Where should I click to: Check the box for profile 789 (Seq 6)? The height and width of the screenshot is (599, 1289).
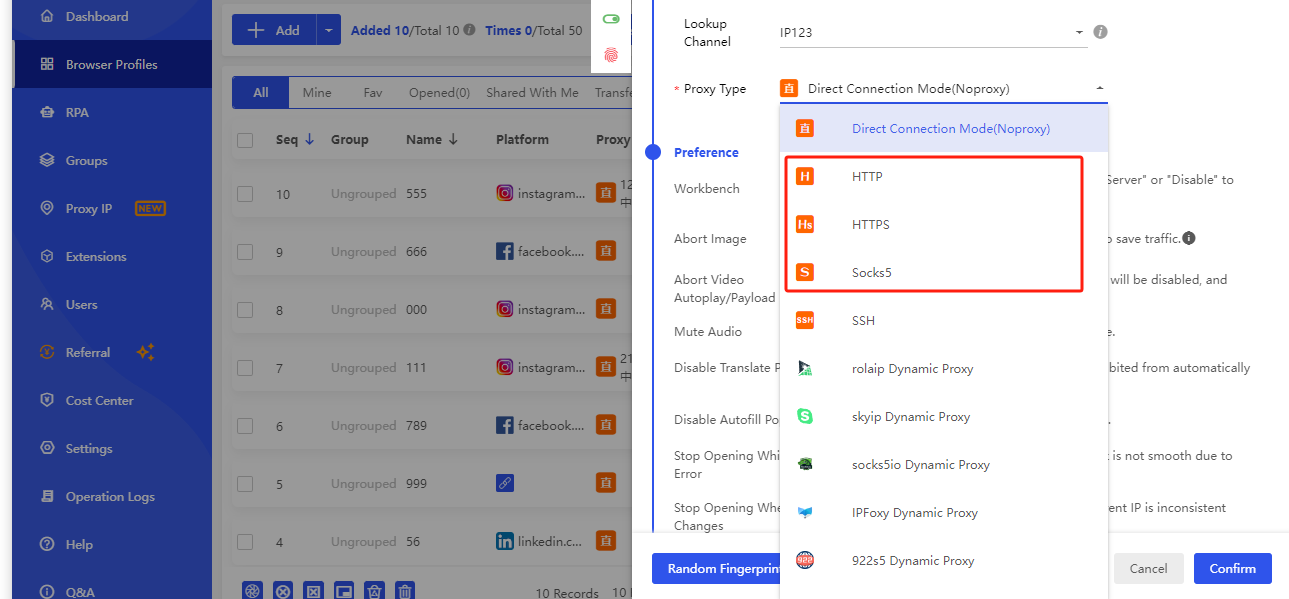point(245,426)
